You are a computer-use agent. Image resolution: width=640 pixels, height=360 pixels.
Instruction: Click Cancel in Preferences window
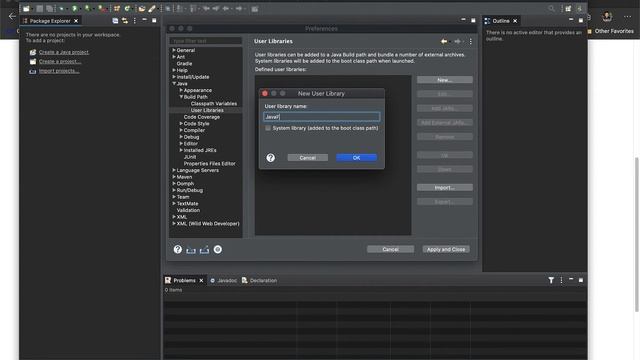[x=390, y=249]
